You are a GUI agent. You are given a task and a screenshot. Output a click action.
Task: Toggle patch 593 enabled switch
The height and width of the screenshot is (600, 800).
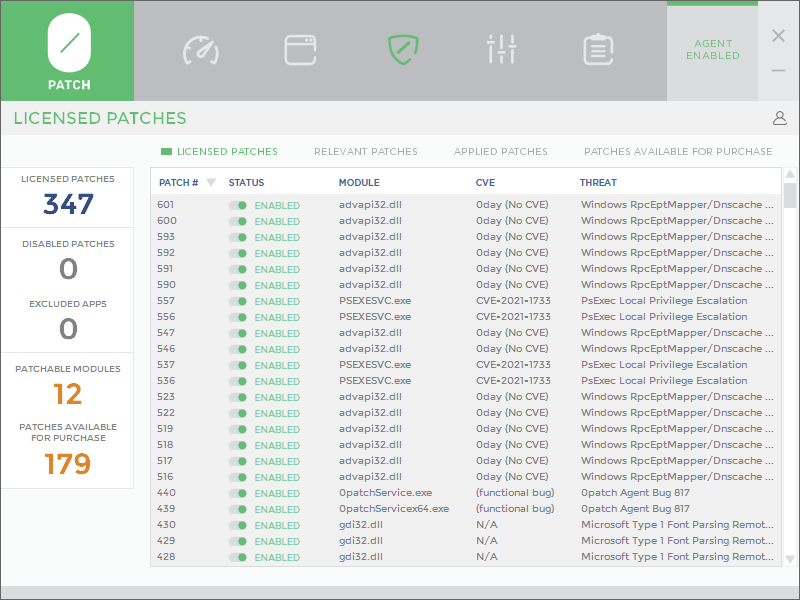(x=238, y=237)
